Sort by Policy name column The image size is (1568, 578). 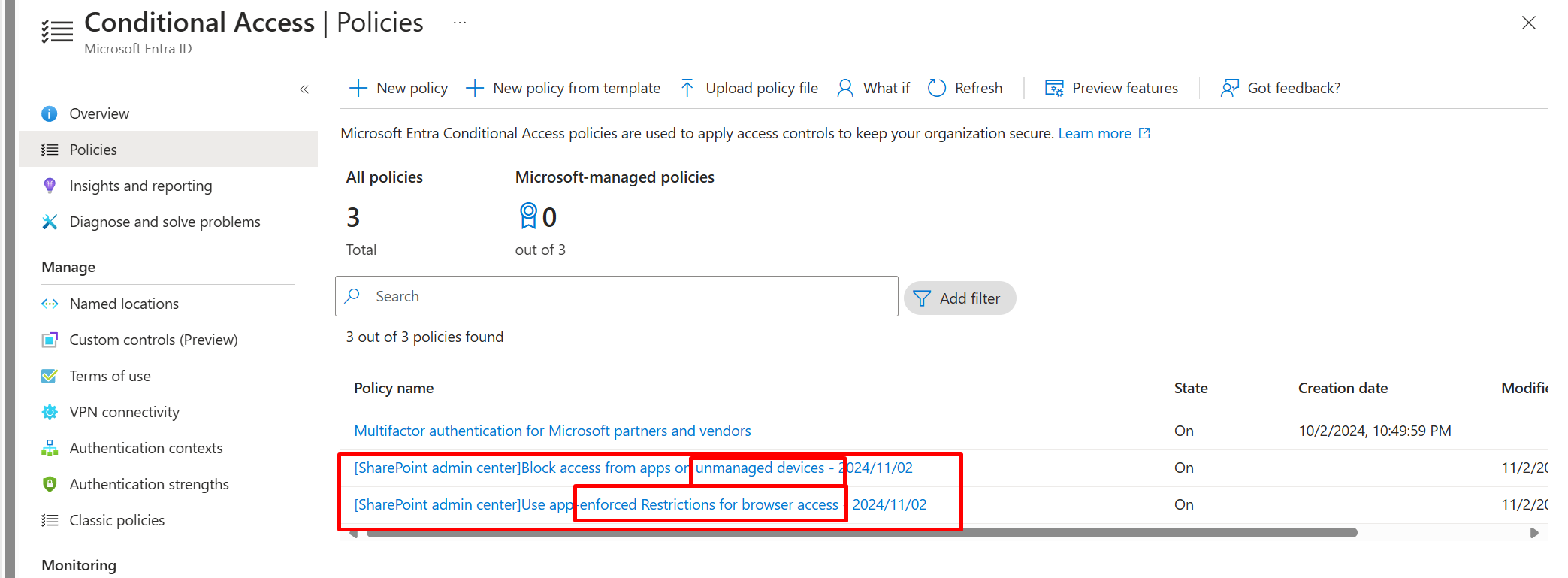coord(394,388)
